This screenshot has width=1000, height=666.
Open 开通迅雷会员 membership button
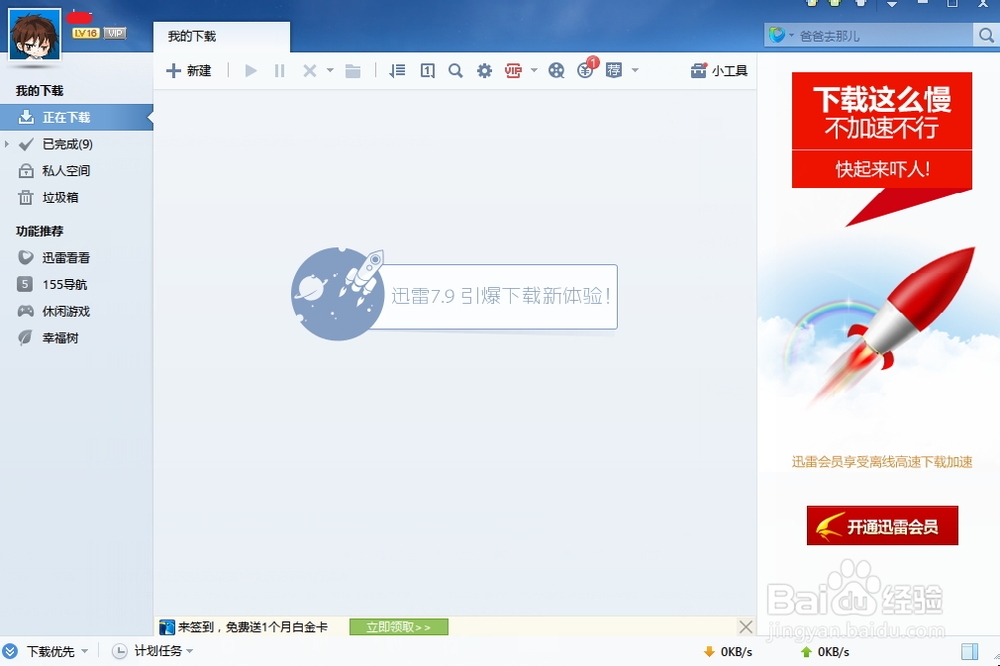tap(881, 525)
